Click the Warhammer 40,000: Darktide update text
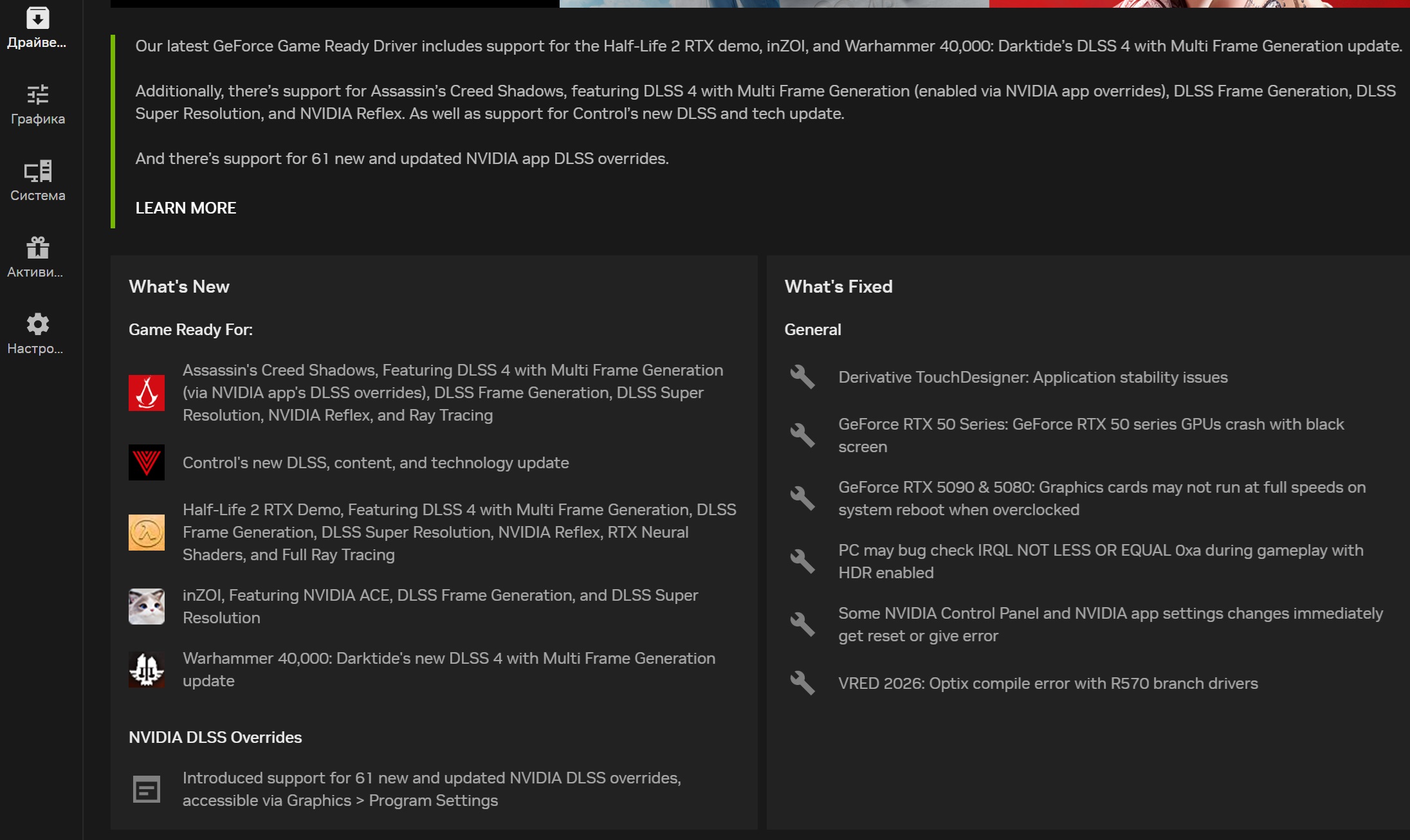The height and width of the screenshot is (840, 1410). pos(449,670)
